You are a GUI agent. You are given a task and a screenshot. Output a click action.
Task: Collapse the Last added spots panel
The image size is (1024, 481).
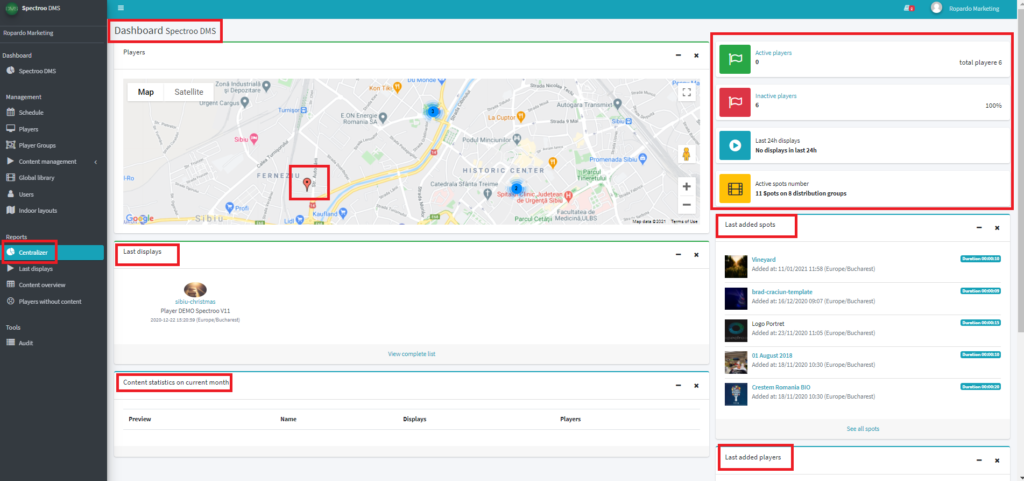point(979,228)
